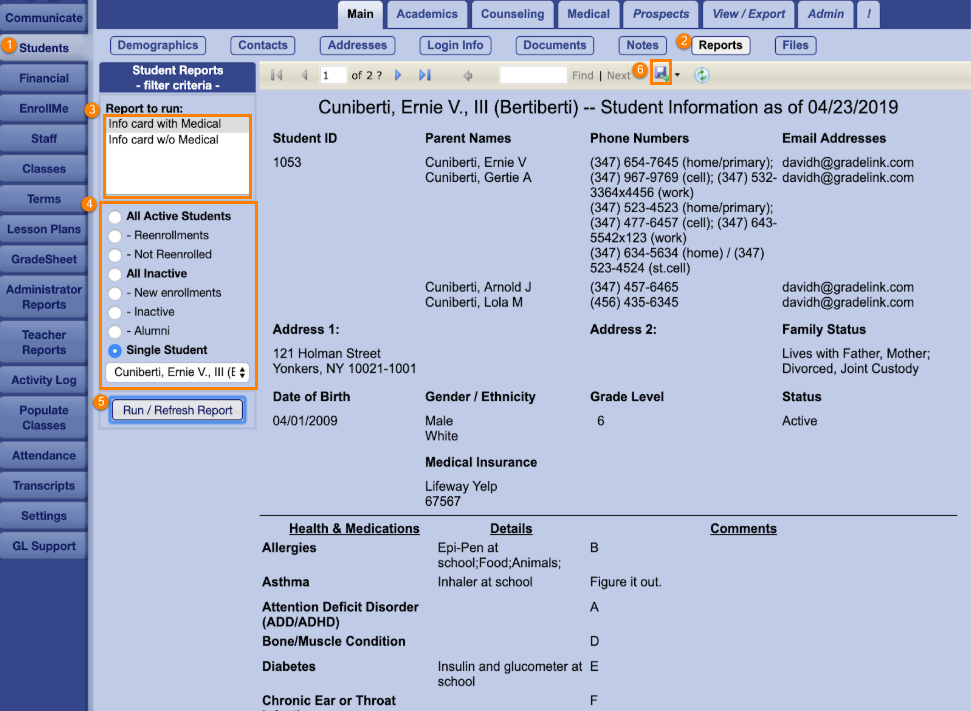The image size is (972, 711).
Task: Click Find link in report toolbar
Action: (582, 75)
